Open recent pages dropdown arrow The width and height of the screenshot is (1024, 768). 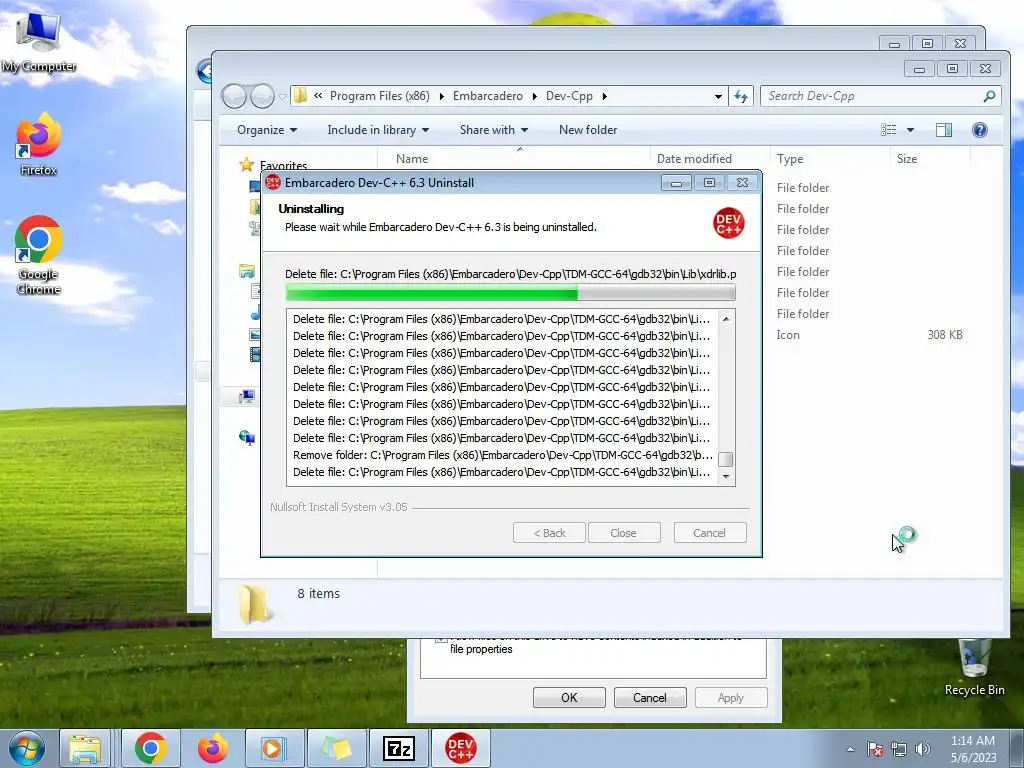(282, 97)
